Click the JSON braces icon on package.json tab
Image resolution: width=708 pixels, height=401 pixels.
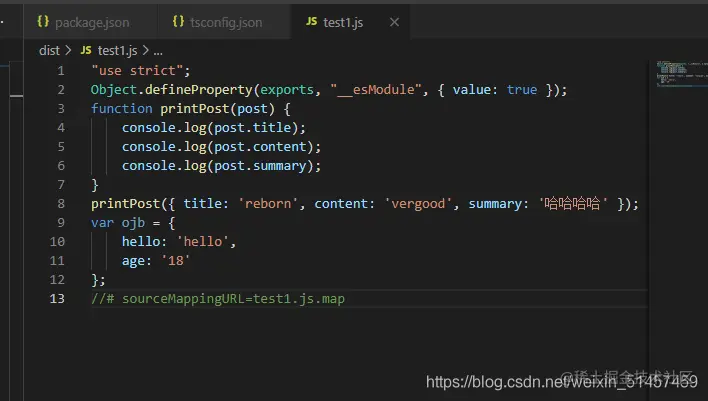coord(43,22)
